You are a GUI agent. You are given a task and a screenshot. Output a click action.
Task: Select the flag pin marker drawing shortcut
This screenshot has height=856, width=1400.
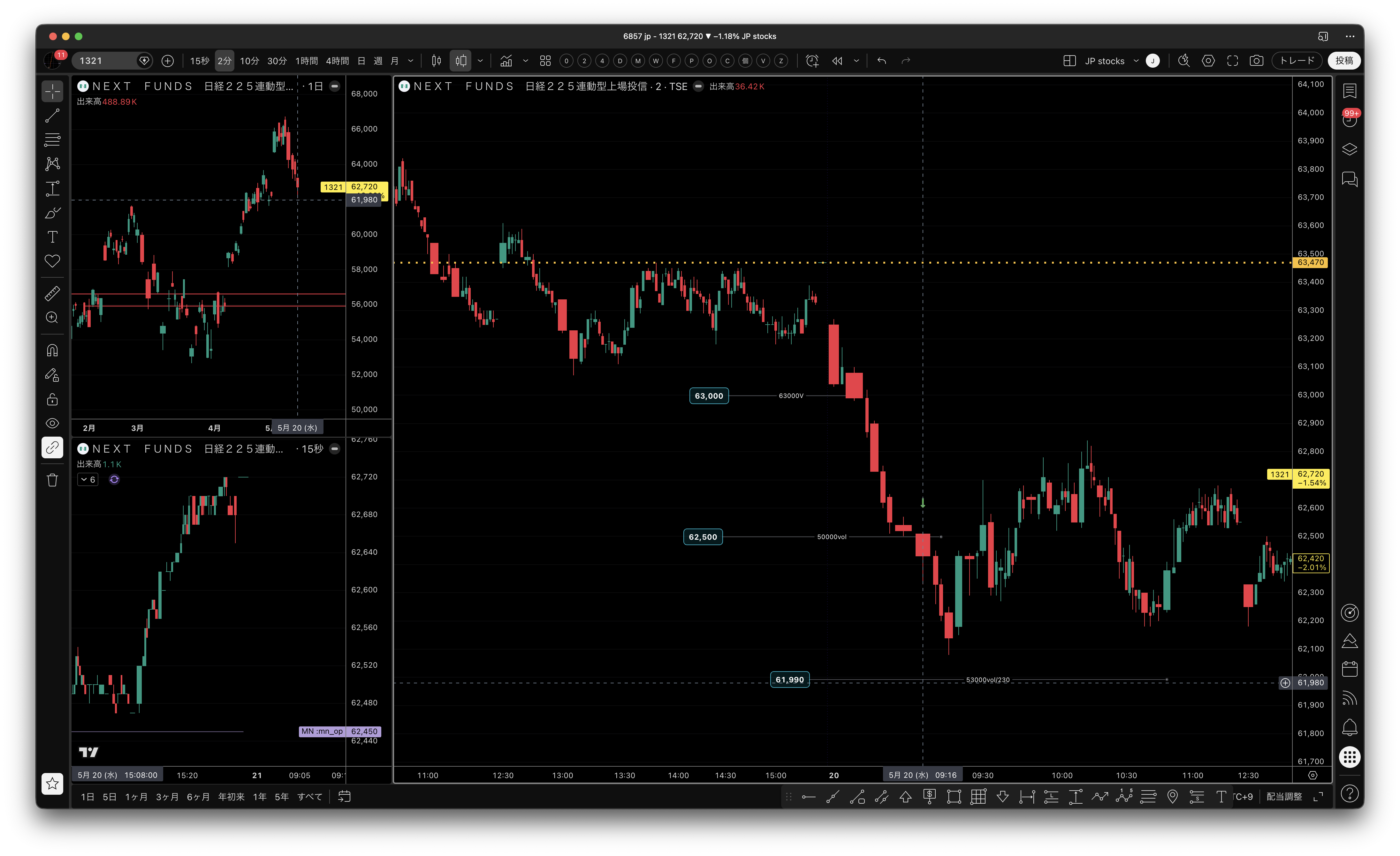[x=1172, y=797]
